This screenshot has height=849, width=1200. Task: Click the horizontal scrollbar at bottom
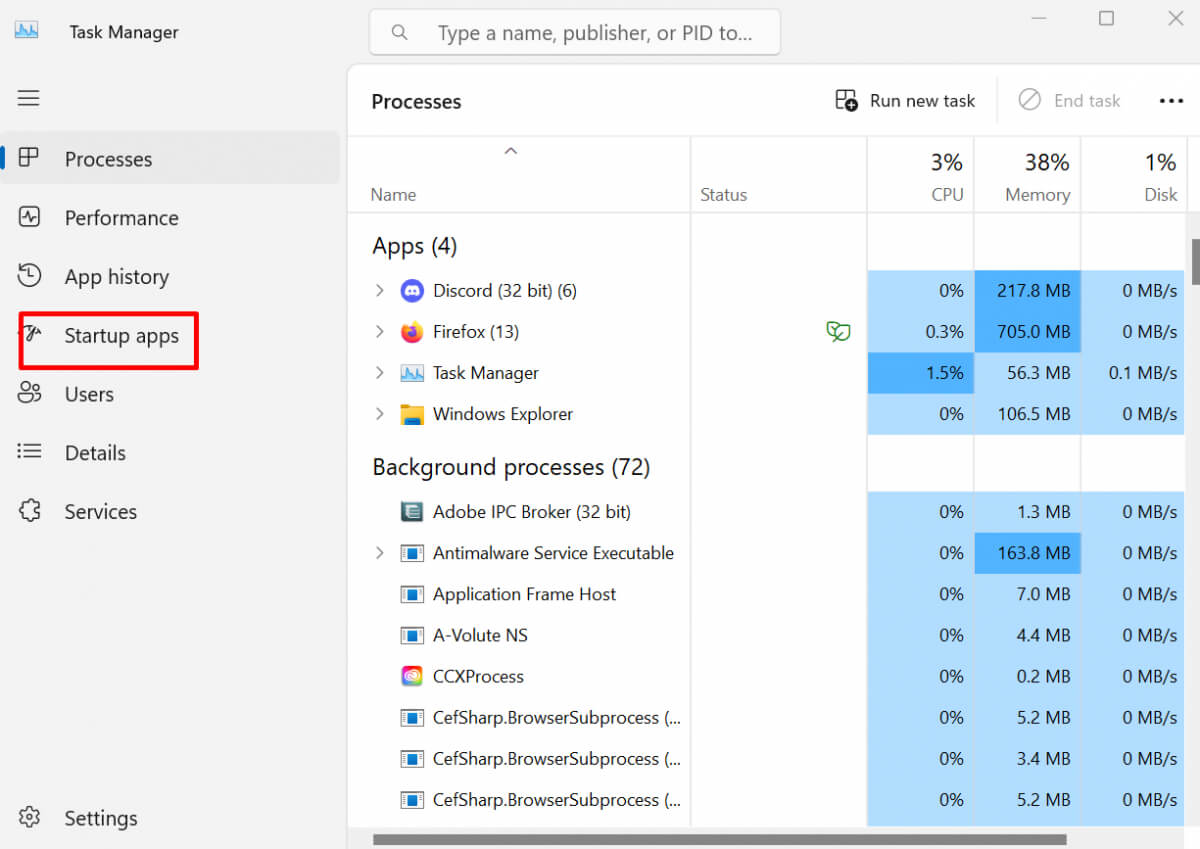pos(720,839)
